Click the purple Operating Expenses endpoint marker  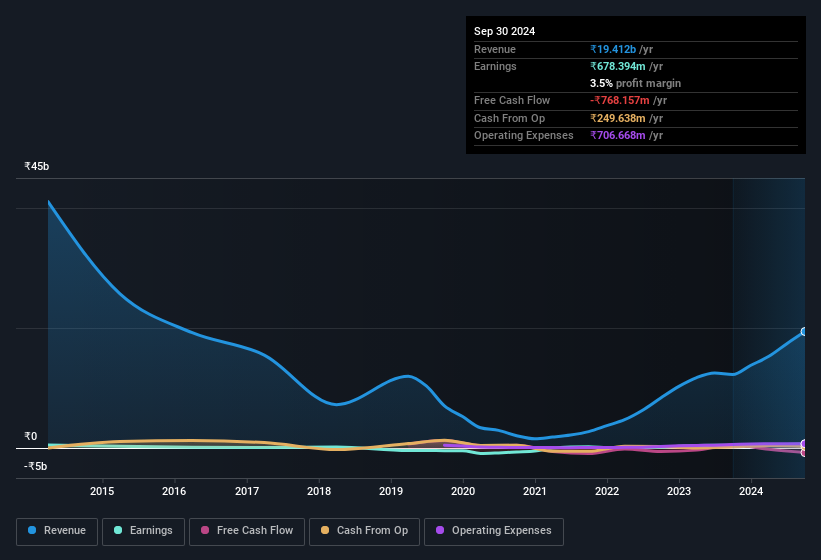804,444
